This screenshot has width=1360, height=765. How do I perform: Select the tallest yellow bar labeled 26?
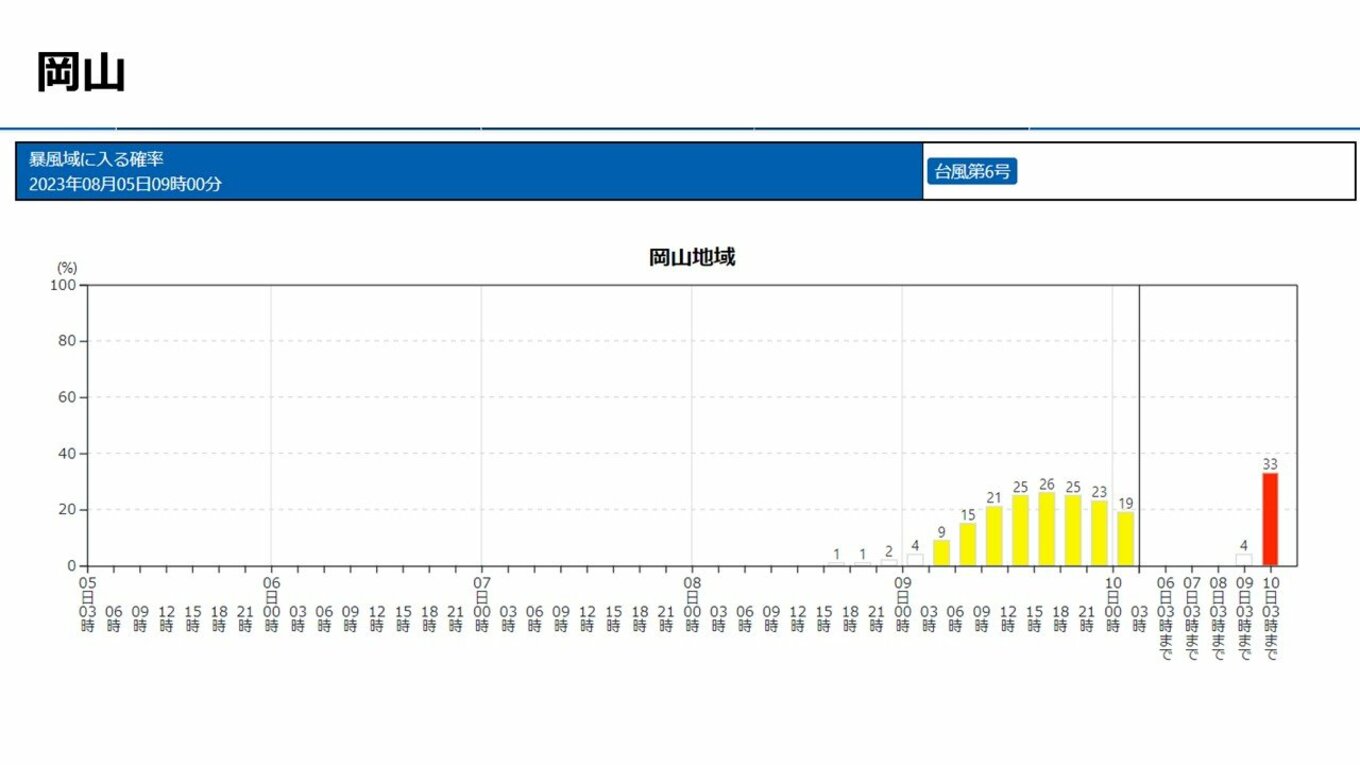(1047, 529)
